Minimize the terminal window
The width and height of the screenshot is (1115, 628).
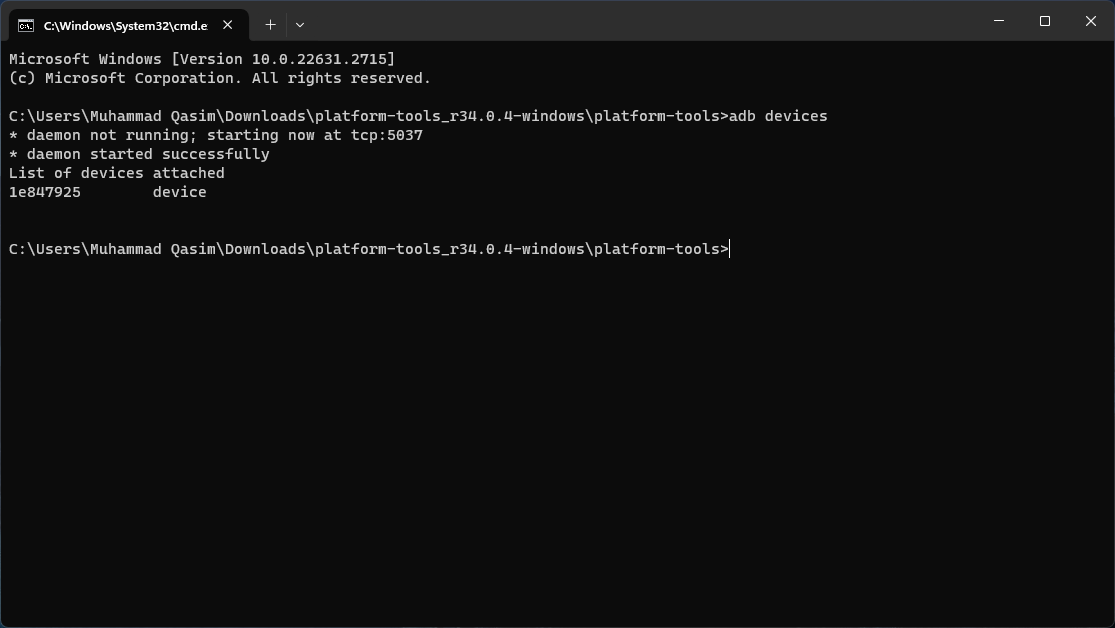pyautogui.click(x=999, y=21)
